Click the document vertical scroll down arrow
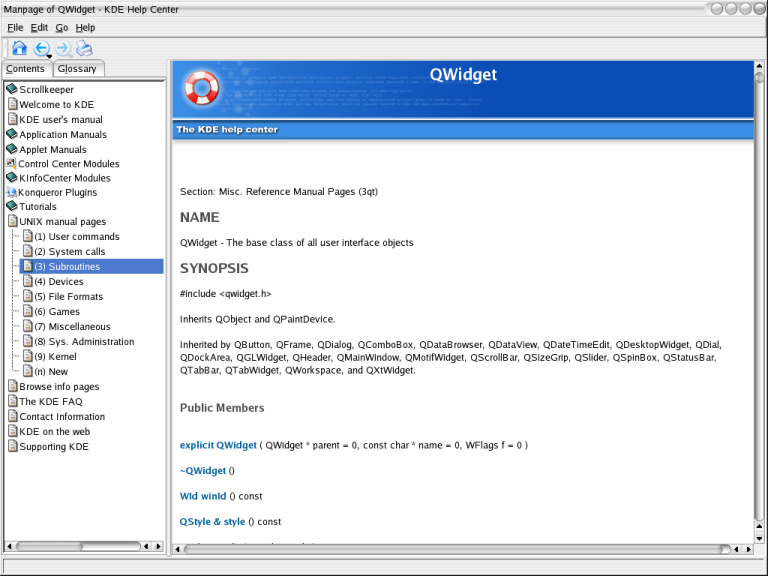 759,539
